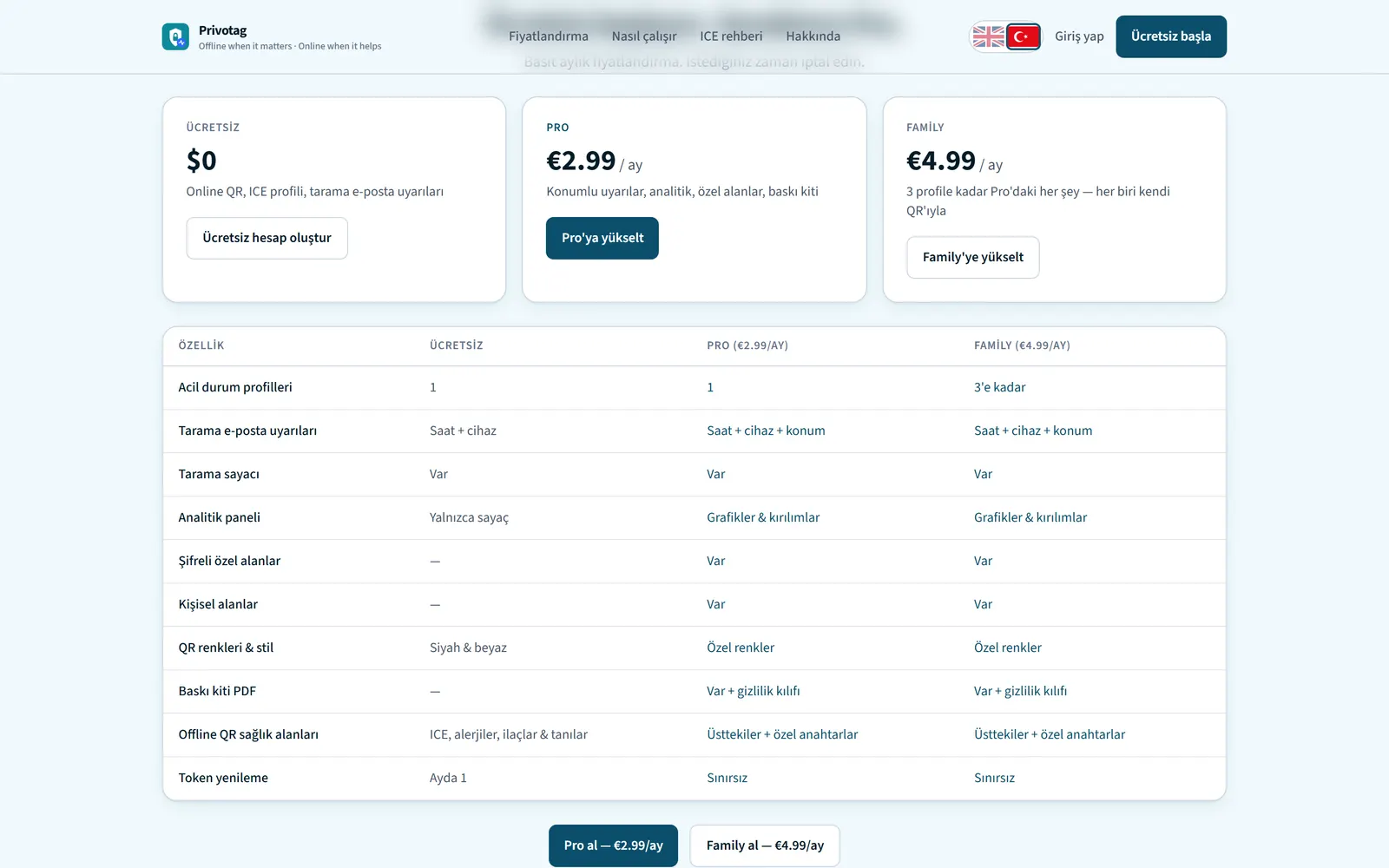Click the ÖZELLİK column header

tap(201, 345)
